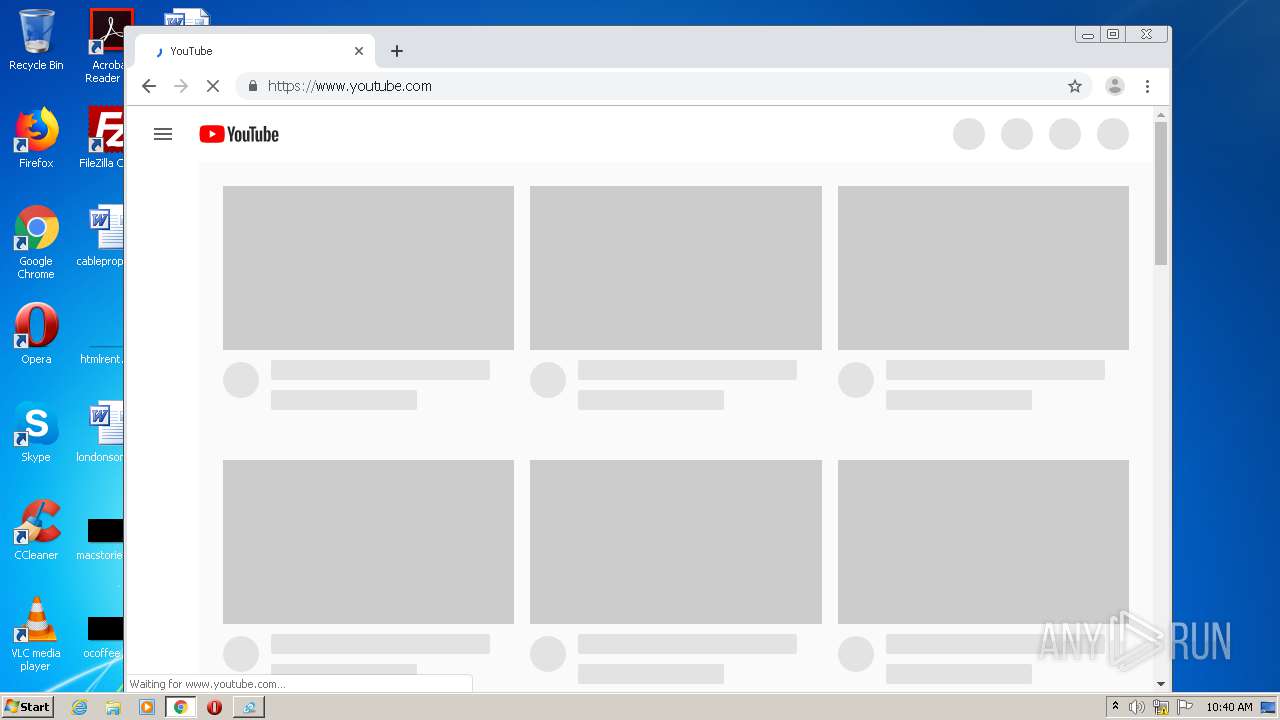This screenshot has width=1280, height=720.
Task: Open the Windows Start menu
Action: tap(28, 707)
